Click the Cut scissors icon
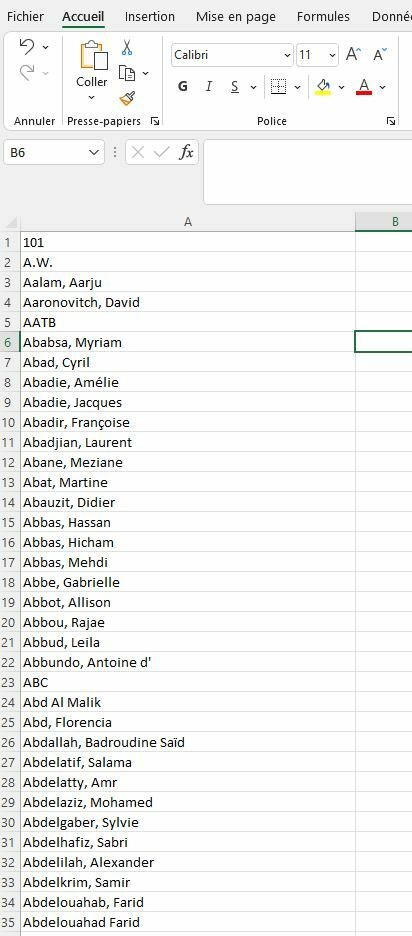 click(127, 47)
